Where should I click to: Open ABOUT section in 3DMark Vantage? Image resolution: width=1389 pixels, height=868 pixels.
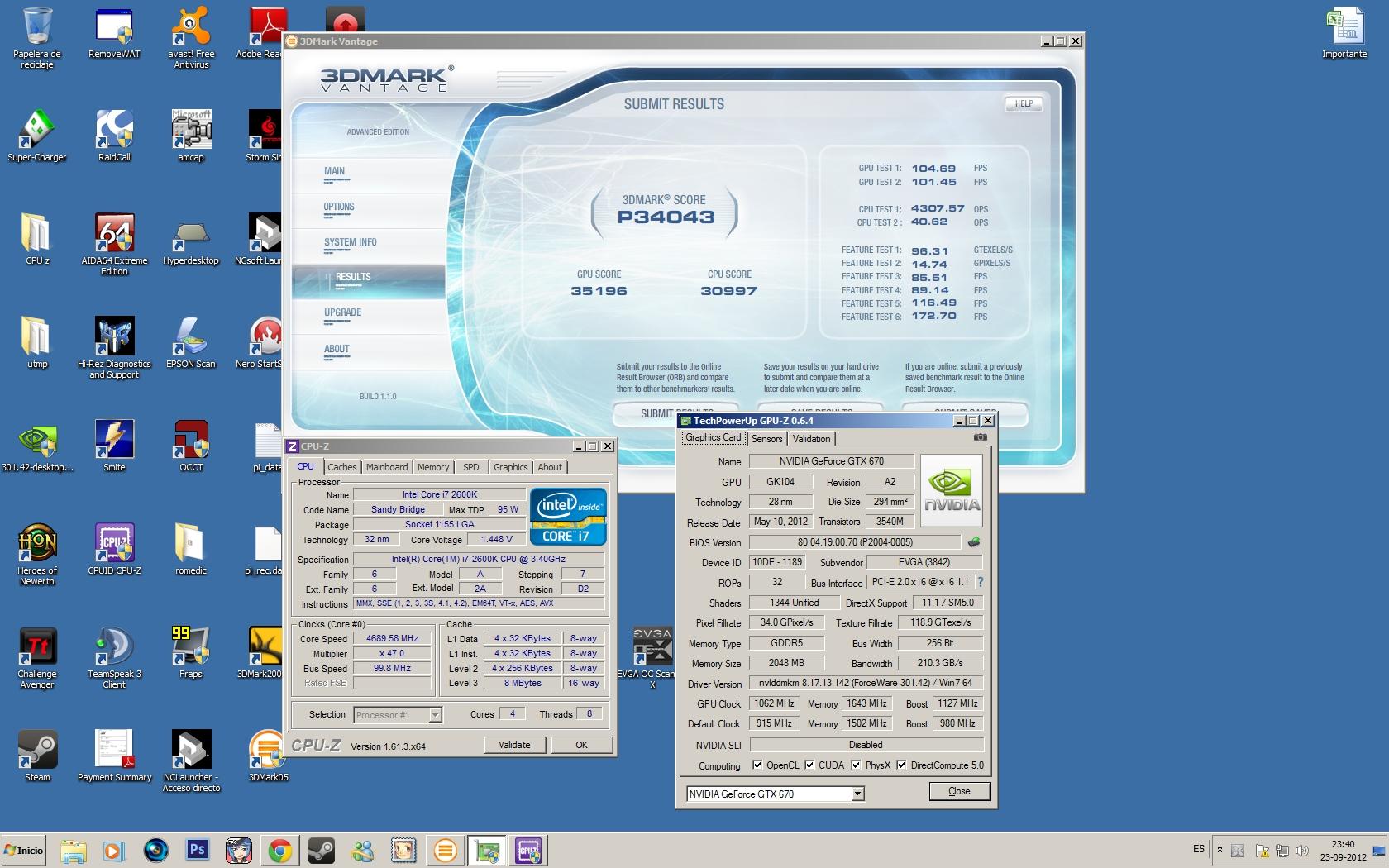(337, 349)
